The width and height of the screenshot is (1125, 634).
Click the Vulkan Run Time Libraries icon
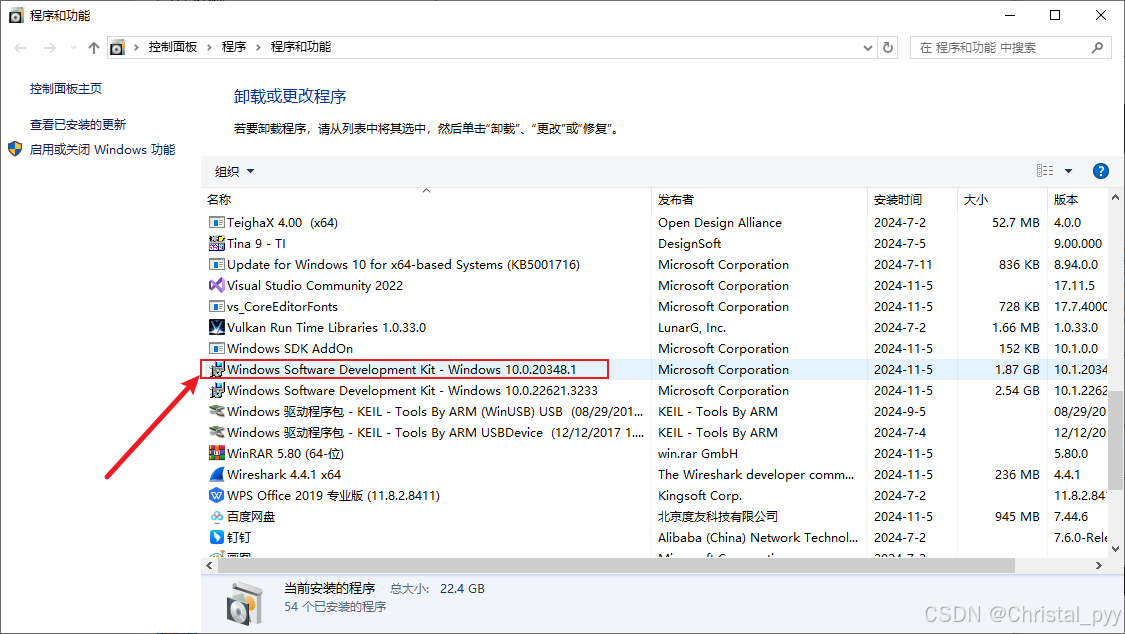[216, 328]
